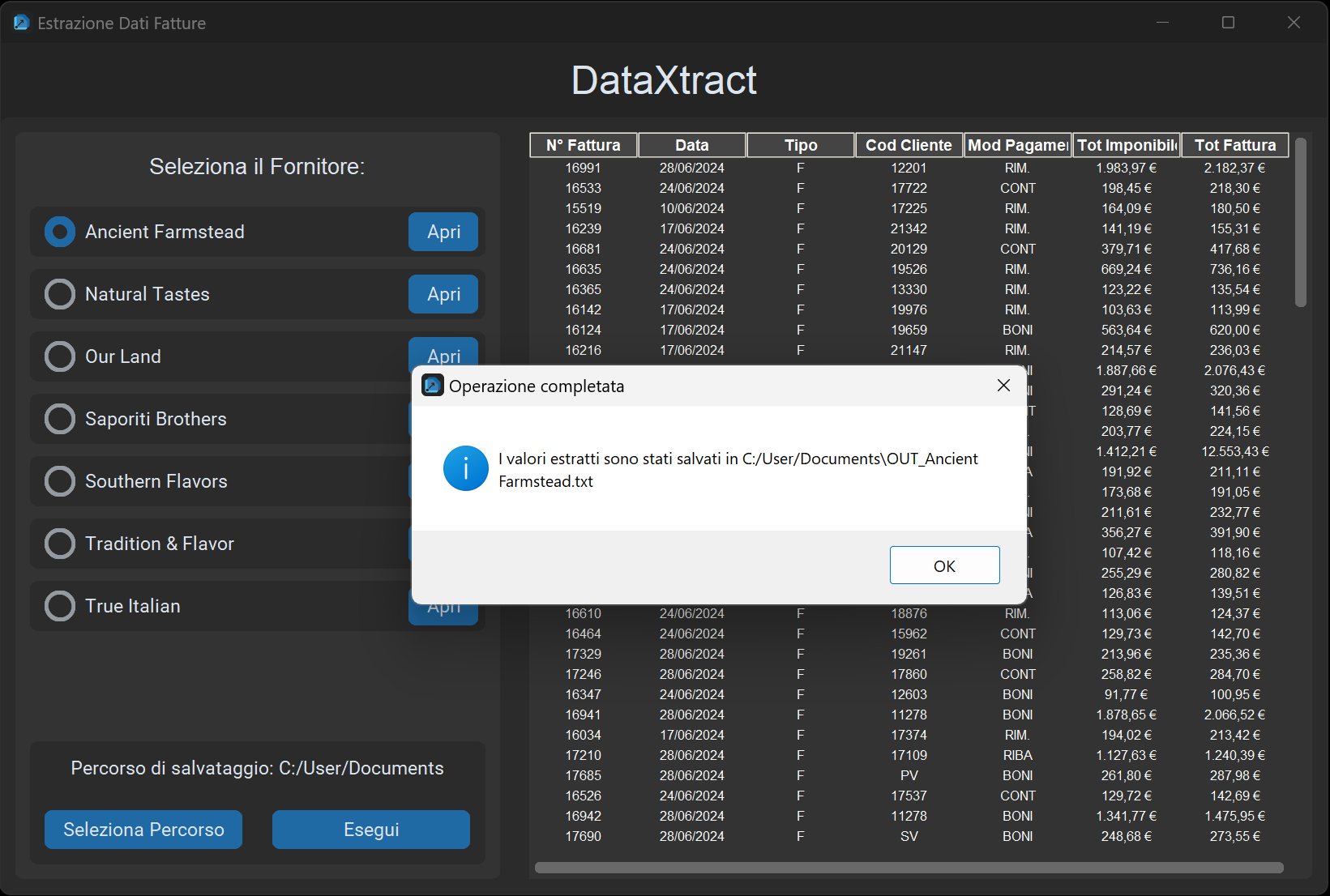
Task: Click total 2.066,52 € cell
Action: tap(1235, 715)
